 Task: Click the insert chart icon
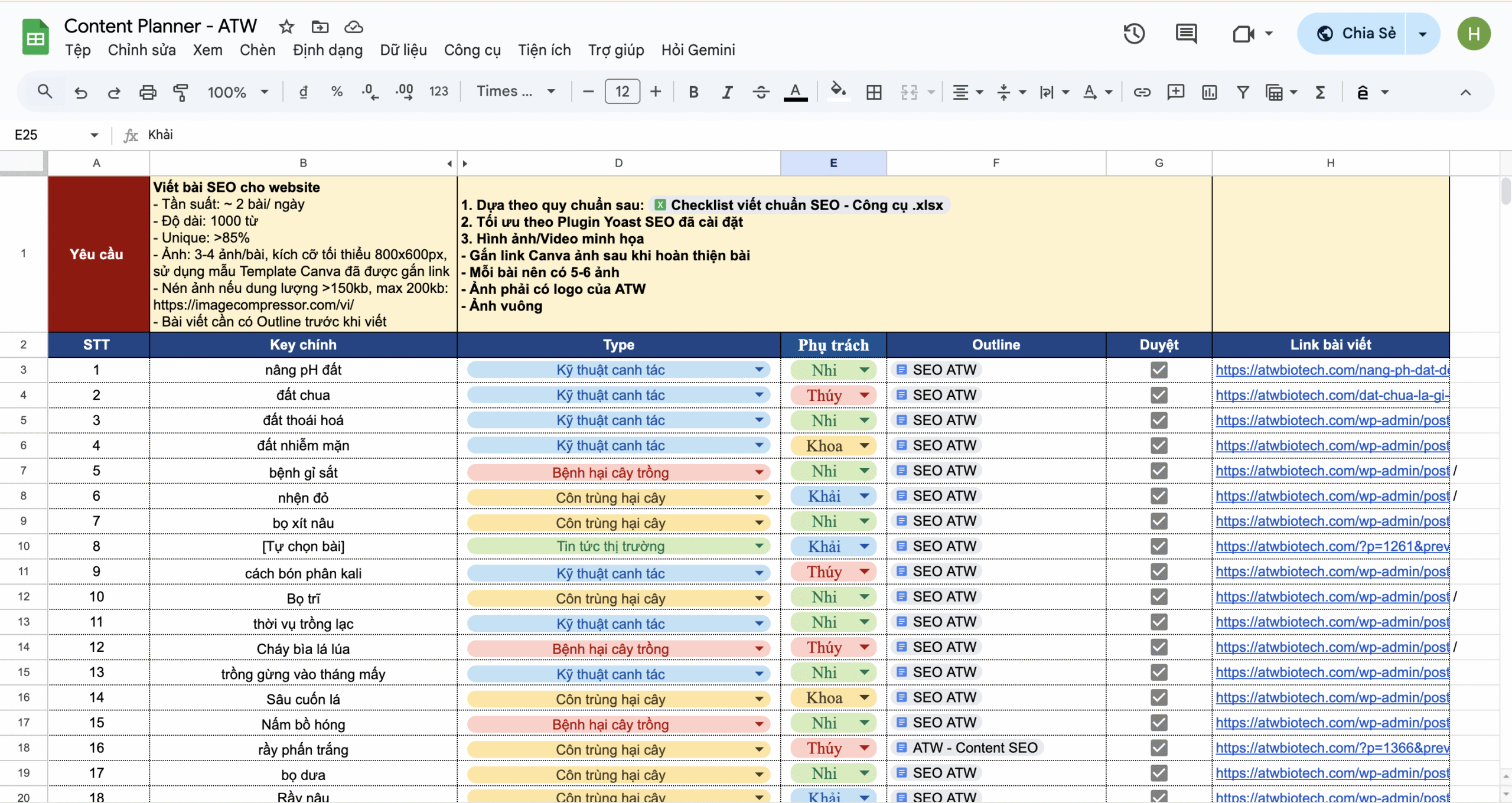coord(1209,92)
